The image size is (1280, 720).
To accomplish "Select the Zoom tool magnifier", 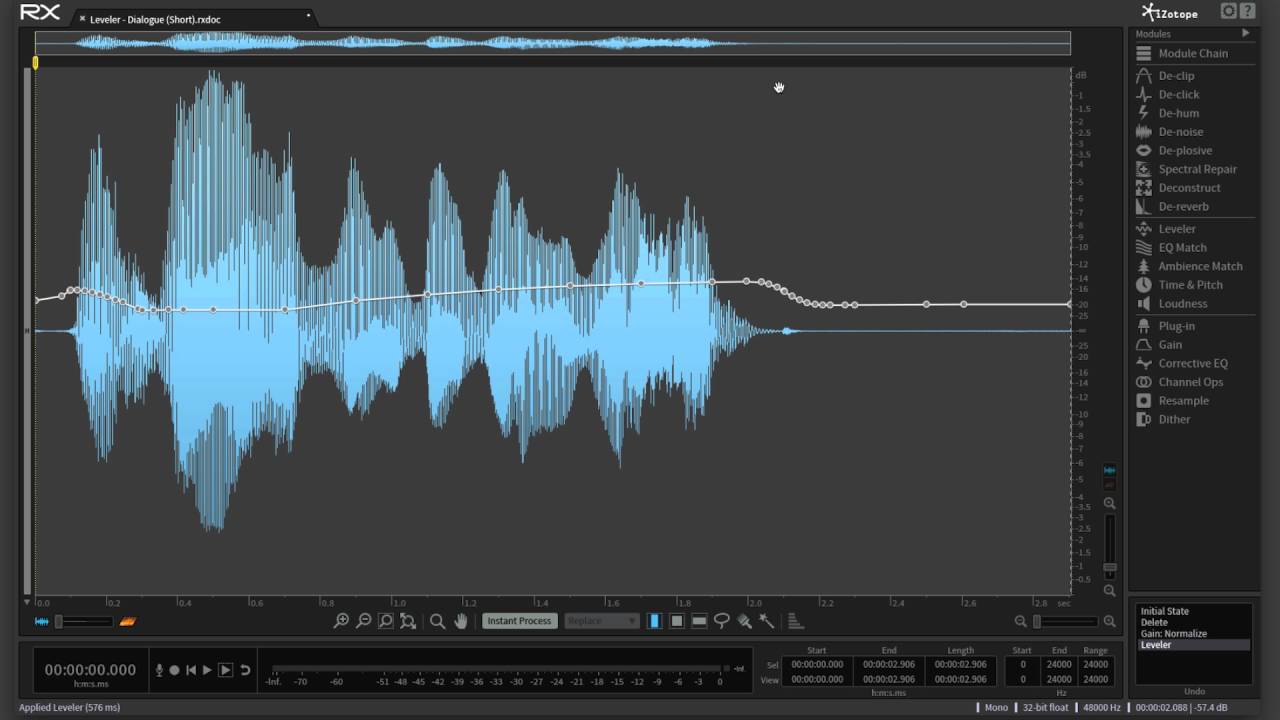I will 437,621.
